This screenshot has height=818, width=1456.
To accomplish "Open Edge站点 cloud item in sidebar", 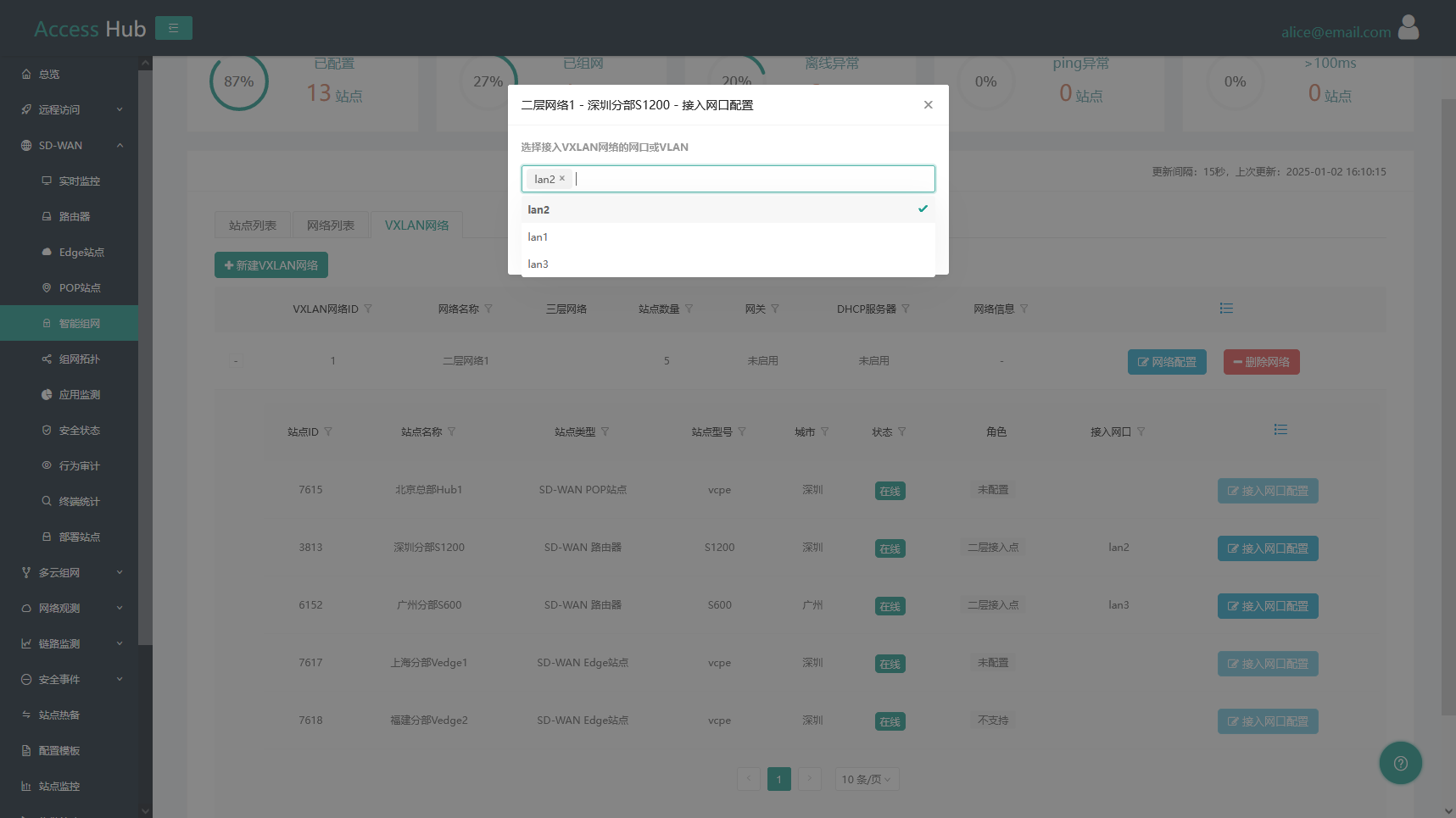I will click(69, 253).
